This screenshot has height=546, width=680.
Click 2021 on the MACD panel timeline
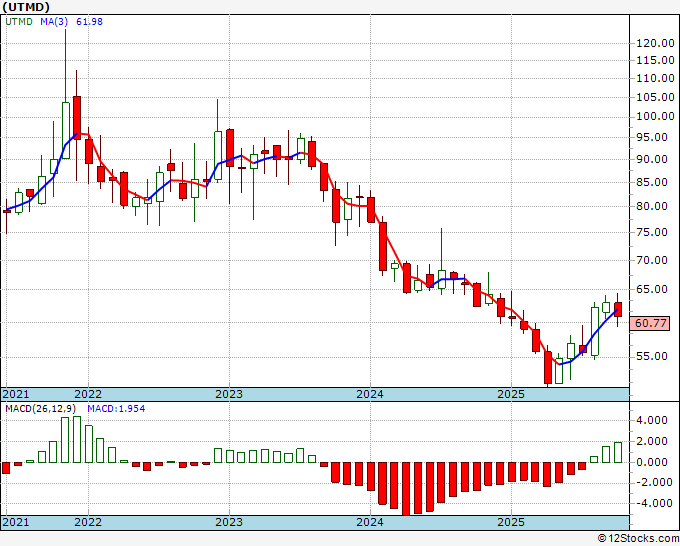click(x=15, y=523)
